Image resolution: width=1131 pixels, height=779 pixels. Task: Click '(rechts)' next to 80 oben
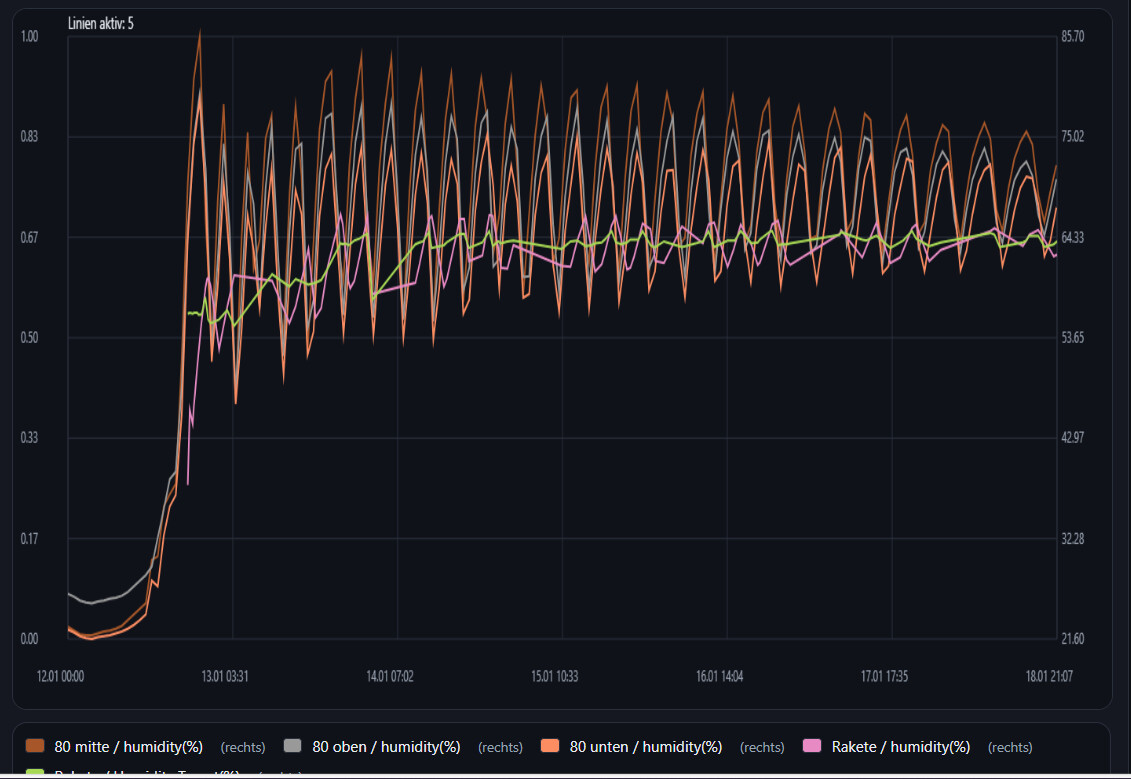pos(500,747)
